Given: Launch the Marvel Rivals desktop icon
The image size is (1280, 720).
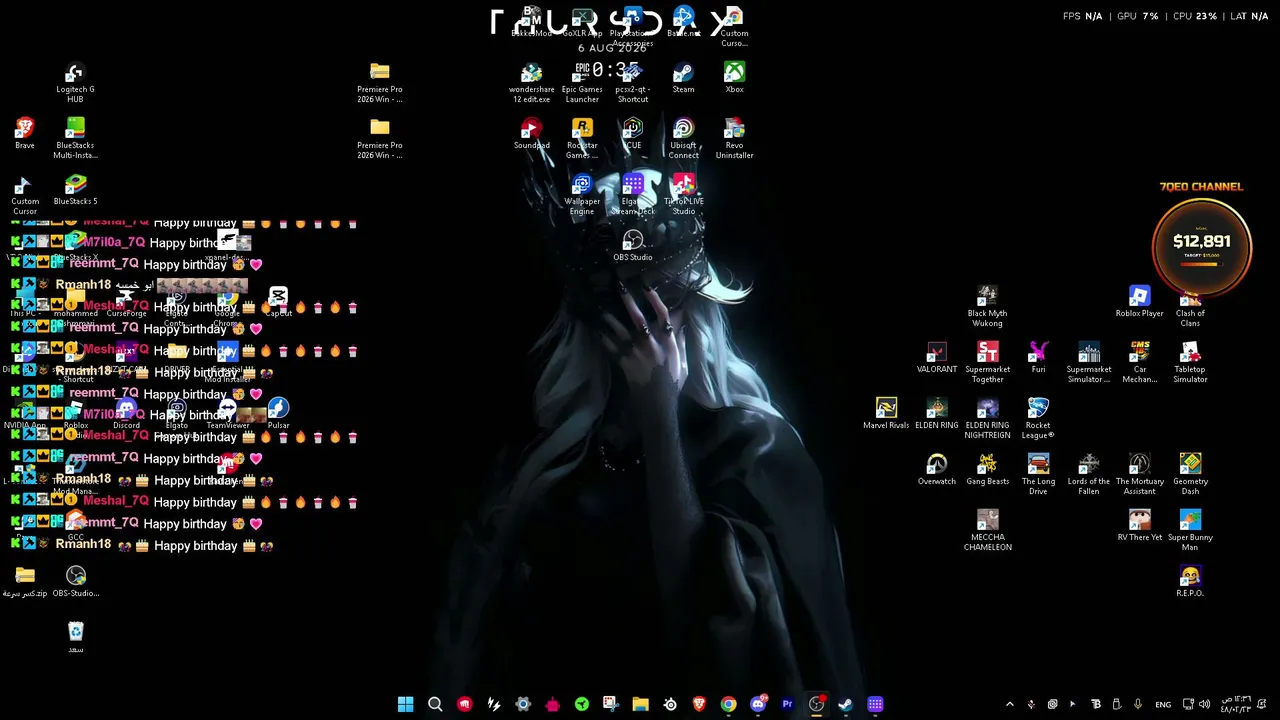Looking at the screenshot, I should click(886, 414).
